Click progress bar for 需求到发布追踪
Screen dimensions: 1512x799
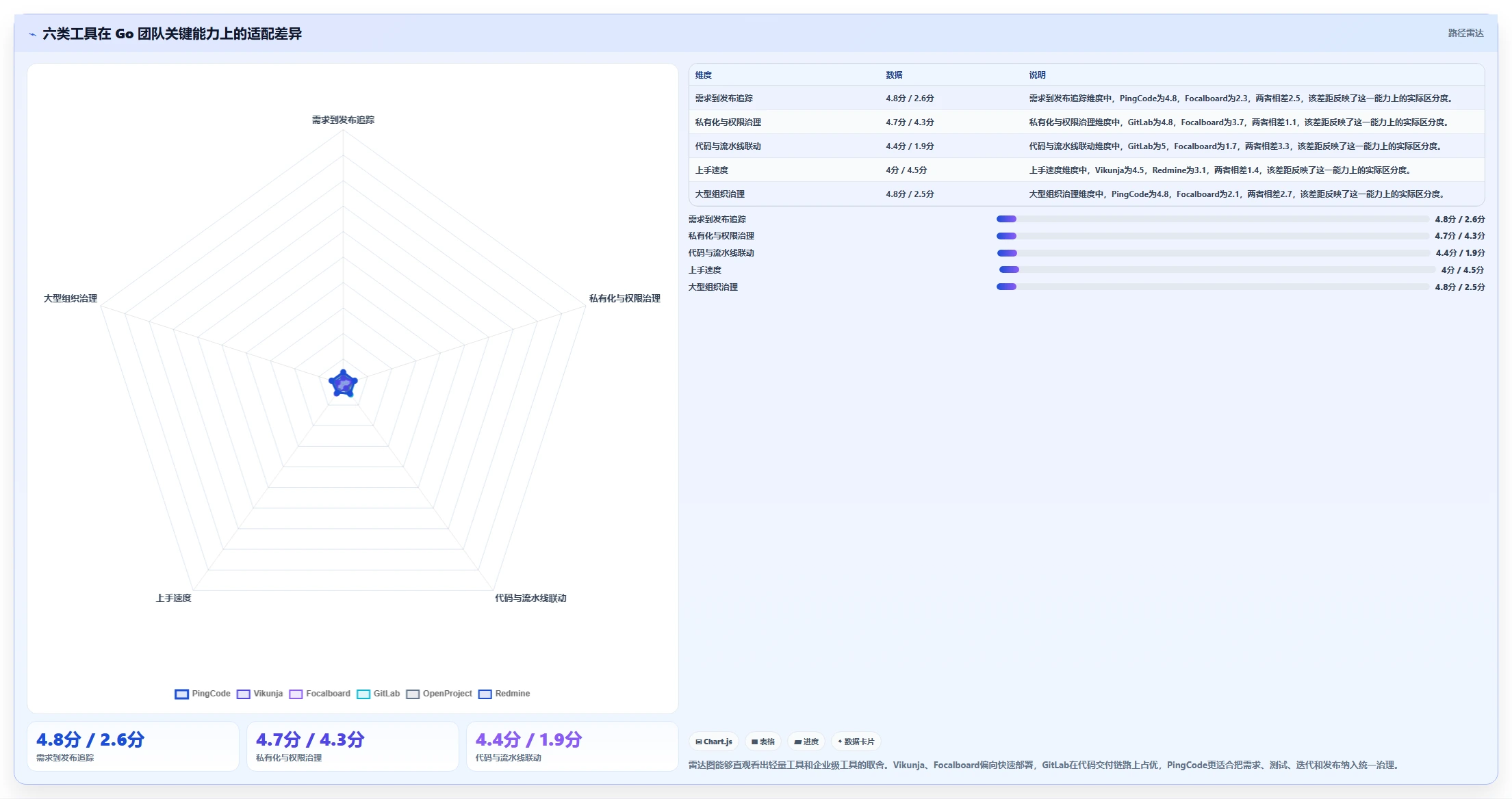(x=1212, y=219)
